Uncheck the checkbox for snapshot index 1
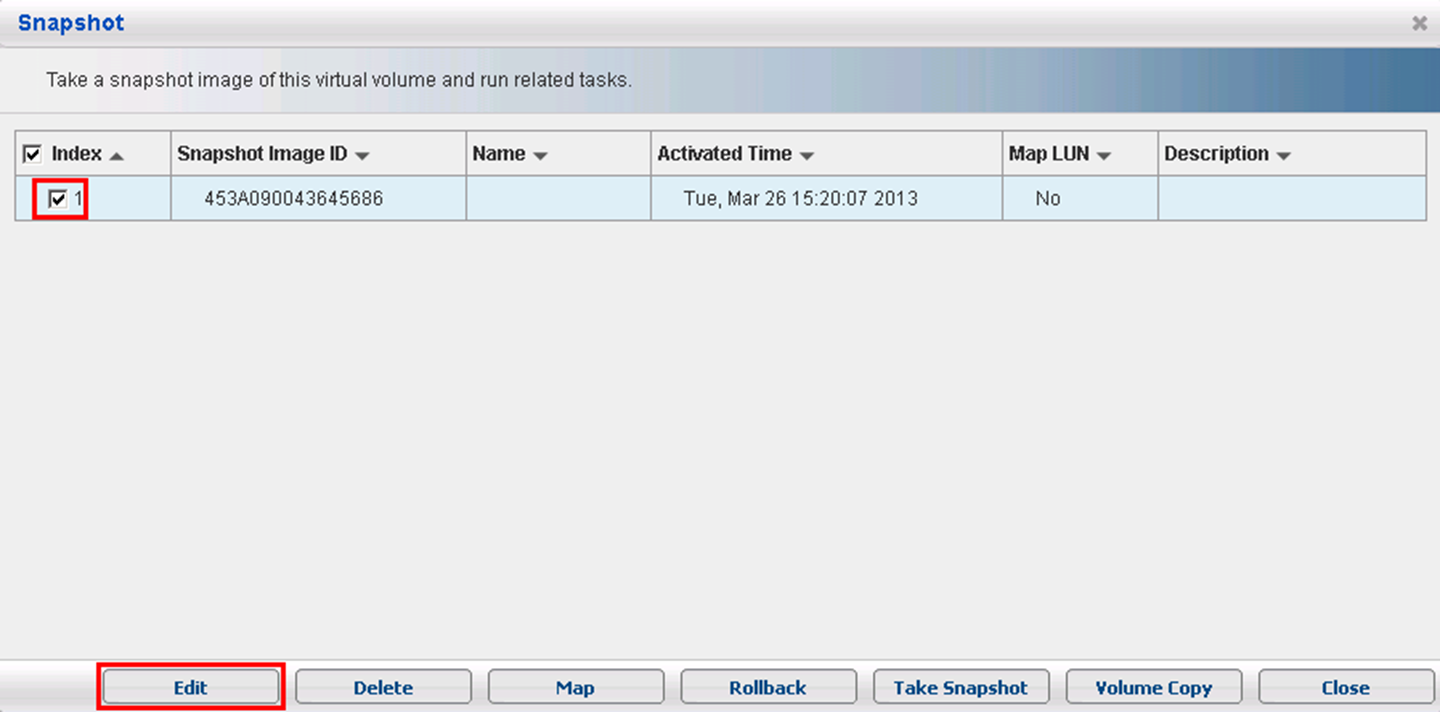The width and height of the screenshot is (1440, 712). click(x=58, y=199)
